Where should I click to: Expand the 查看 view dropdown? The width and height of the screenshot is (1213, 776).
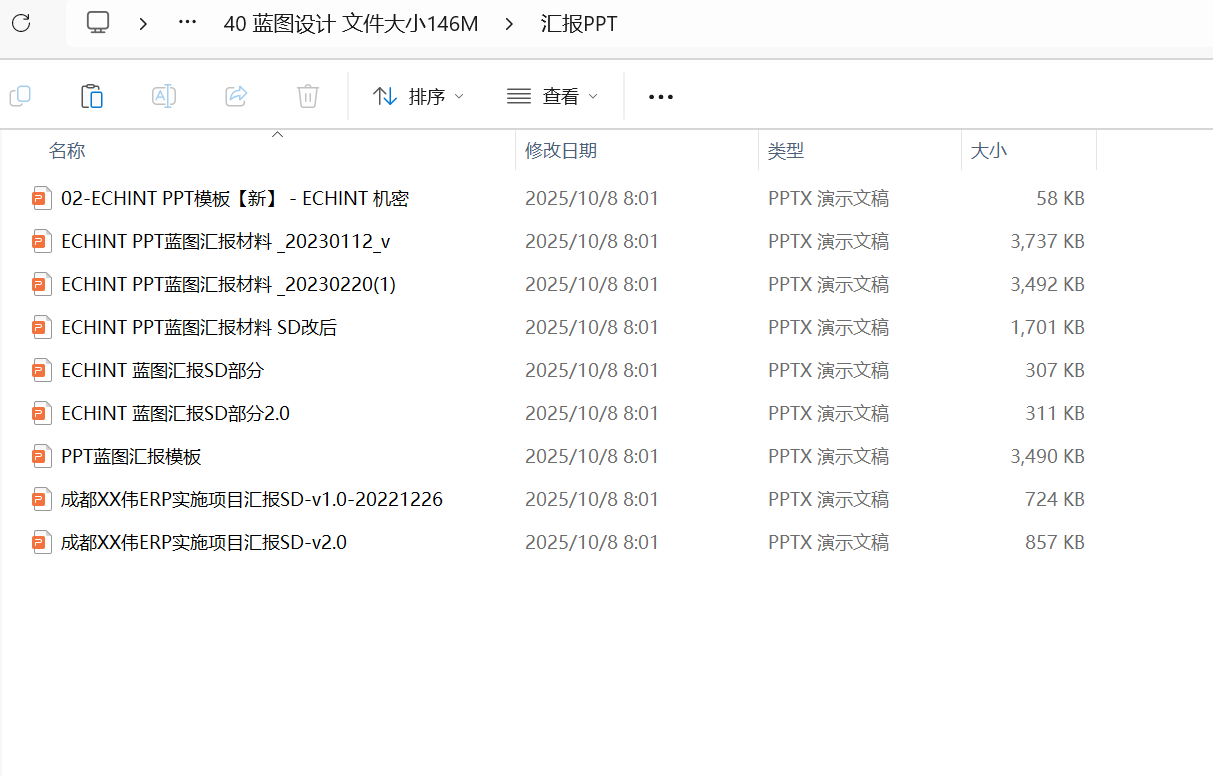(x=552, y=97)
